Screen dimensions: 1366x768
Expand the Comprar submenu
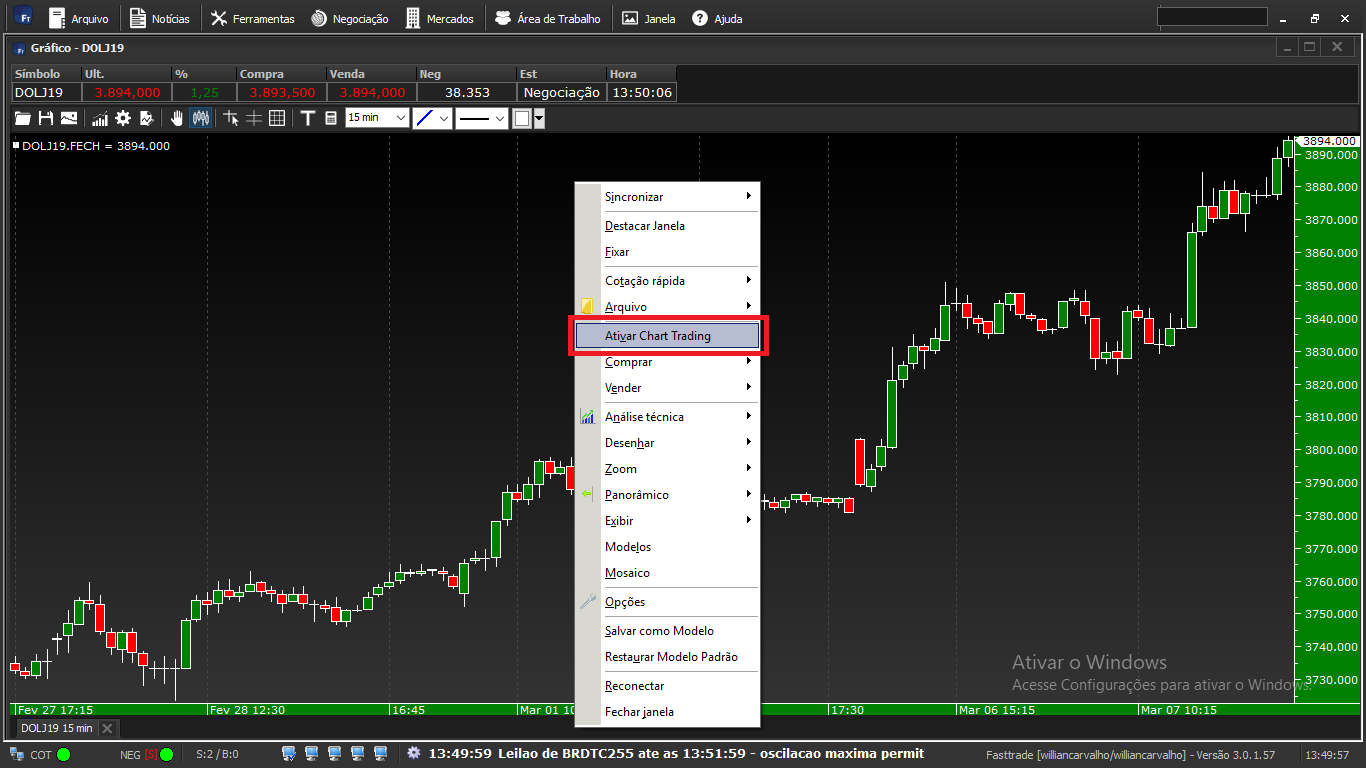(667, 362)
